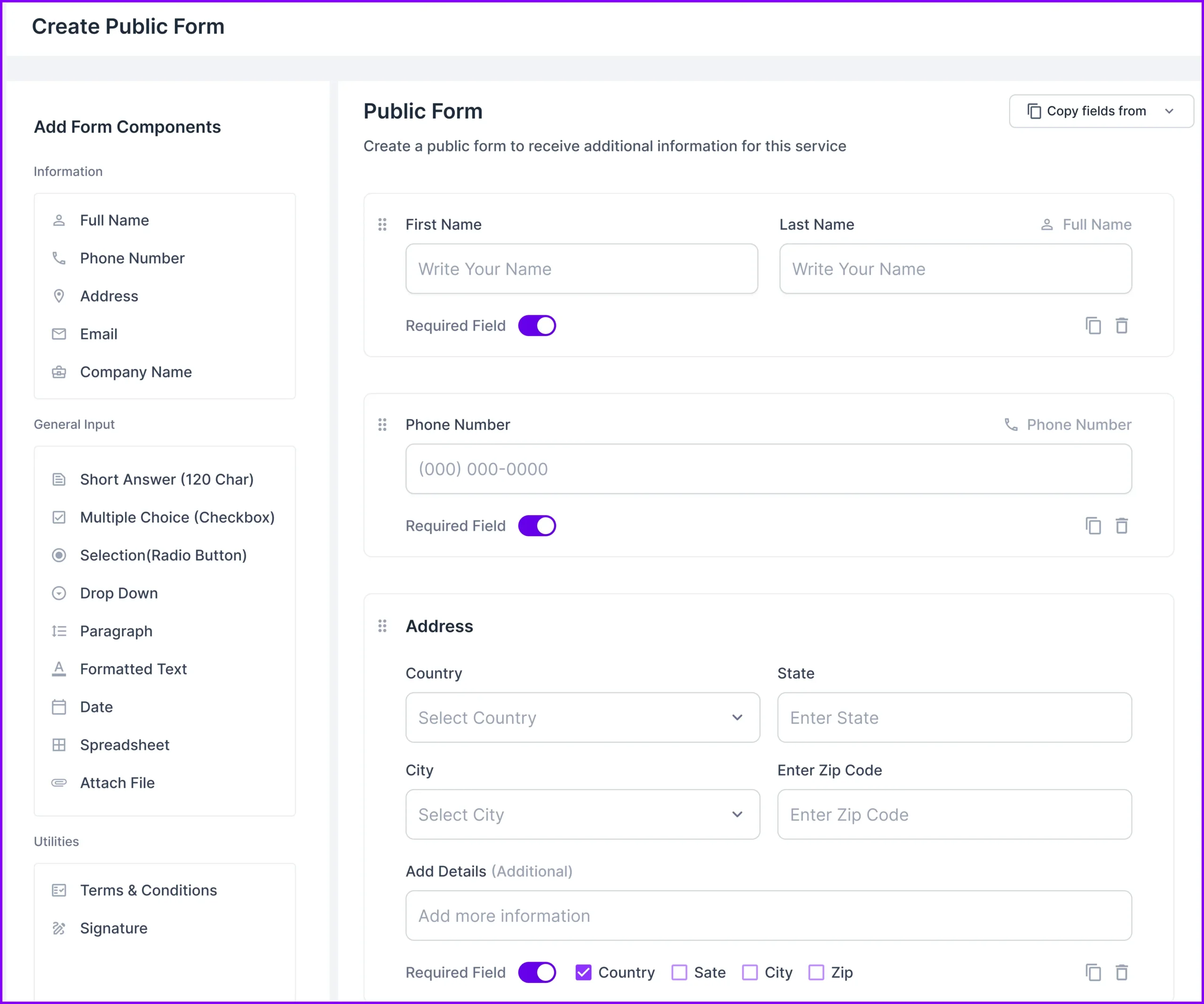Click the Phone Number receiver icon
Image resolution: width=1204 pixels, height=1004 pixels.
click(59, 258)
